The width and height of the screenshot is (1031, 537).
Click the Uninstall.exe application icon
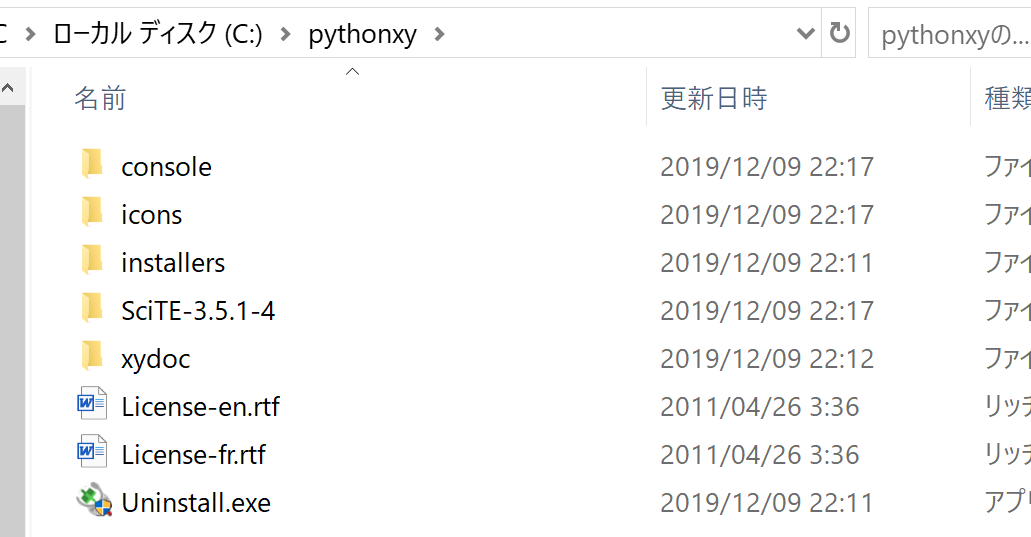(94, 500)
